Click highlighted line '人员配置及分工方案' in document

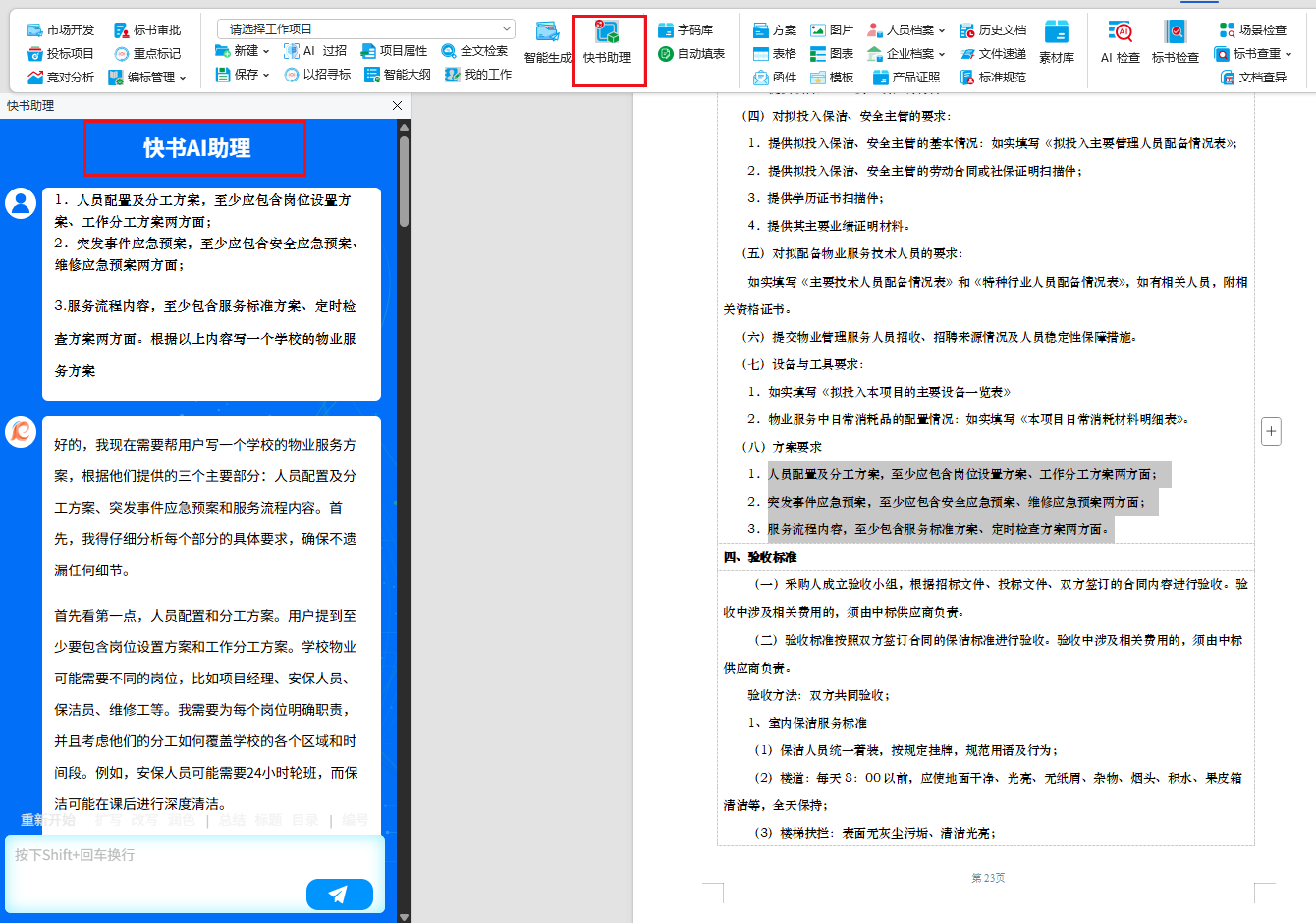point(962,474)
